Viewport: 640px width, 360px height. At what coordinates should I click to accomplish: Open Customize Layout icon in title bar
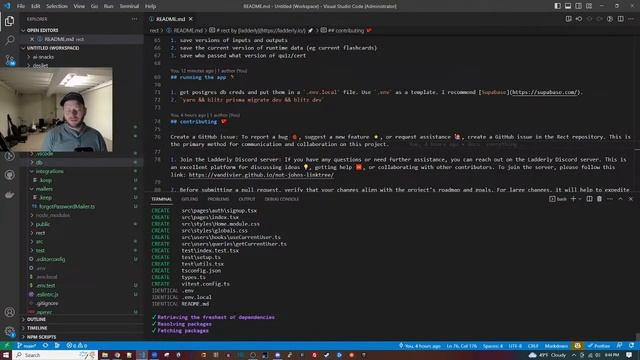pyautogui.click(x=589, y=6)
